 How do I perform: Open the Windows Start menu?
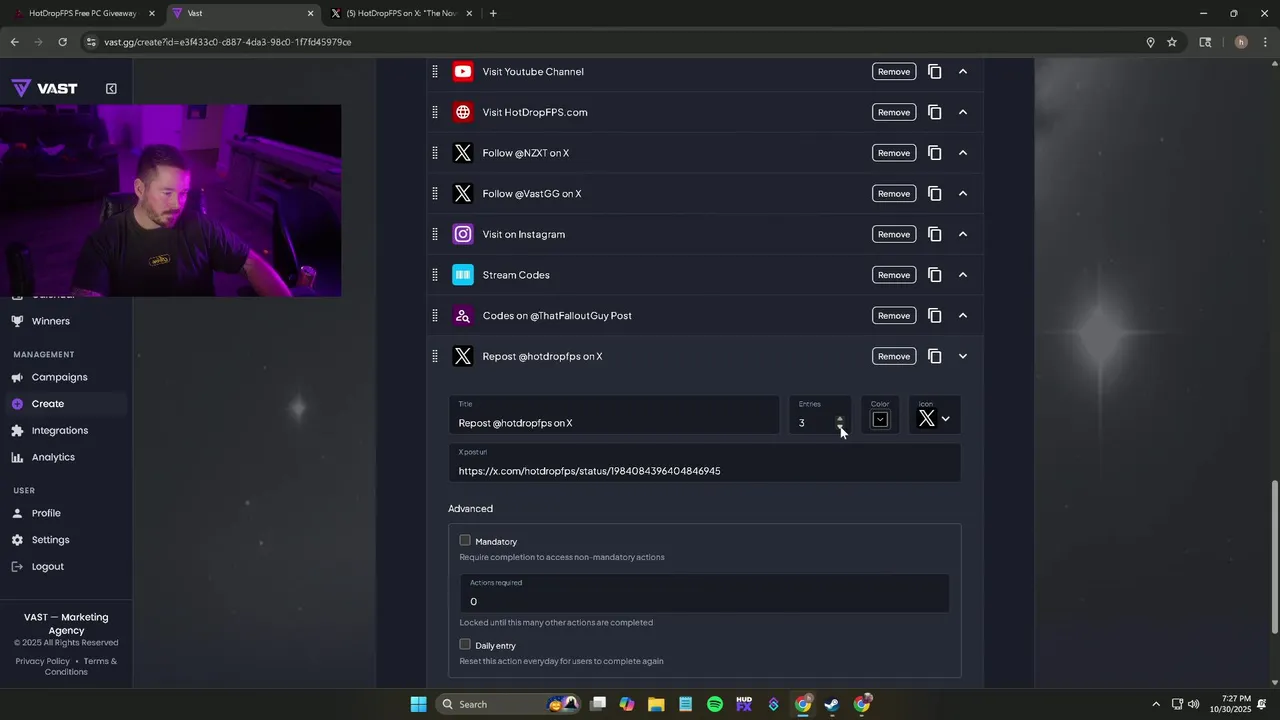[x=418, y=704]
